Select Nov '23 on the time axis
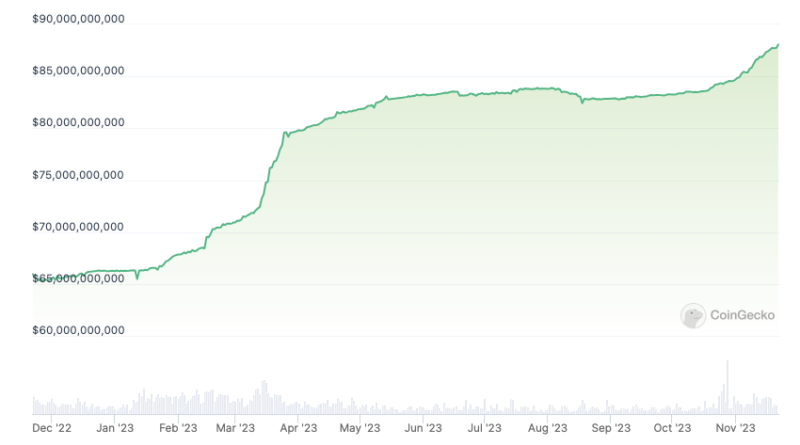 pyautogui.click(x=732, y=427)
